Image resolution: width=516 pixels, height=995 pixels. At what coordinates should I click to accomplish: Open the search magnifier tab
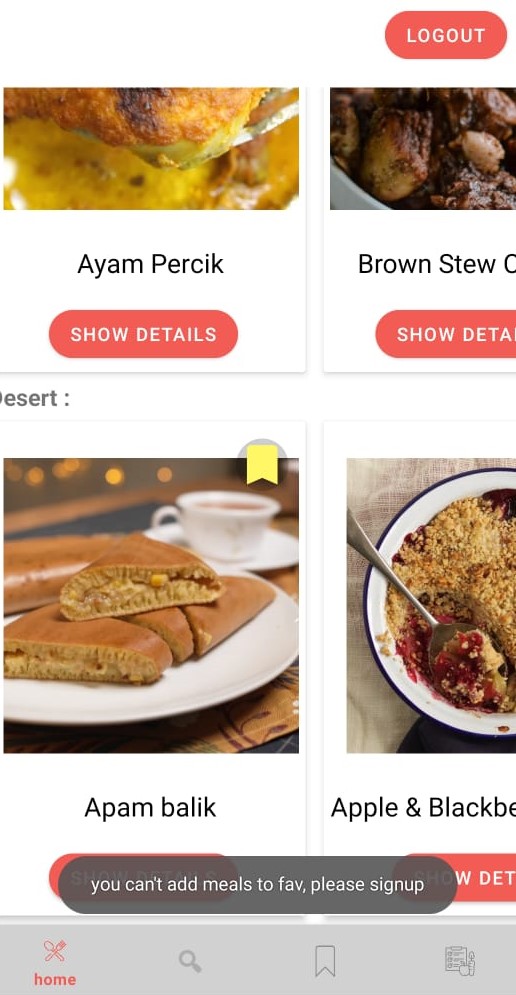190,961
